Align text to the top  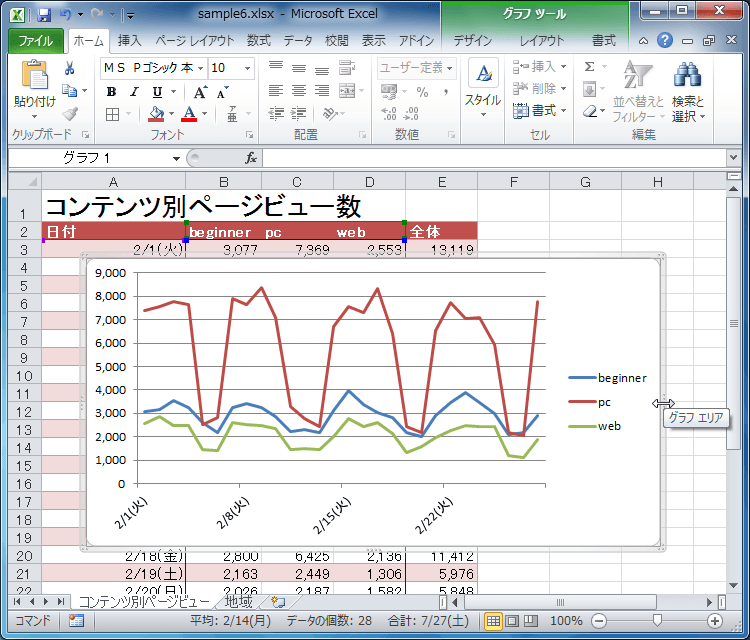[x=276, y=66]
